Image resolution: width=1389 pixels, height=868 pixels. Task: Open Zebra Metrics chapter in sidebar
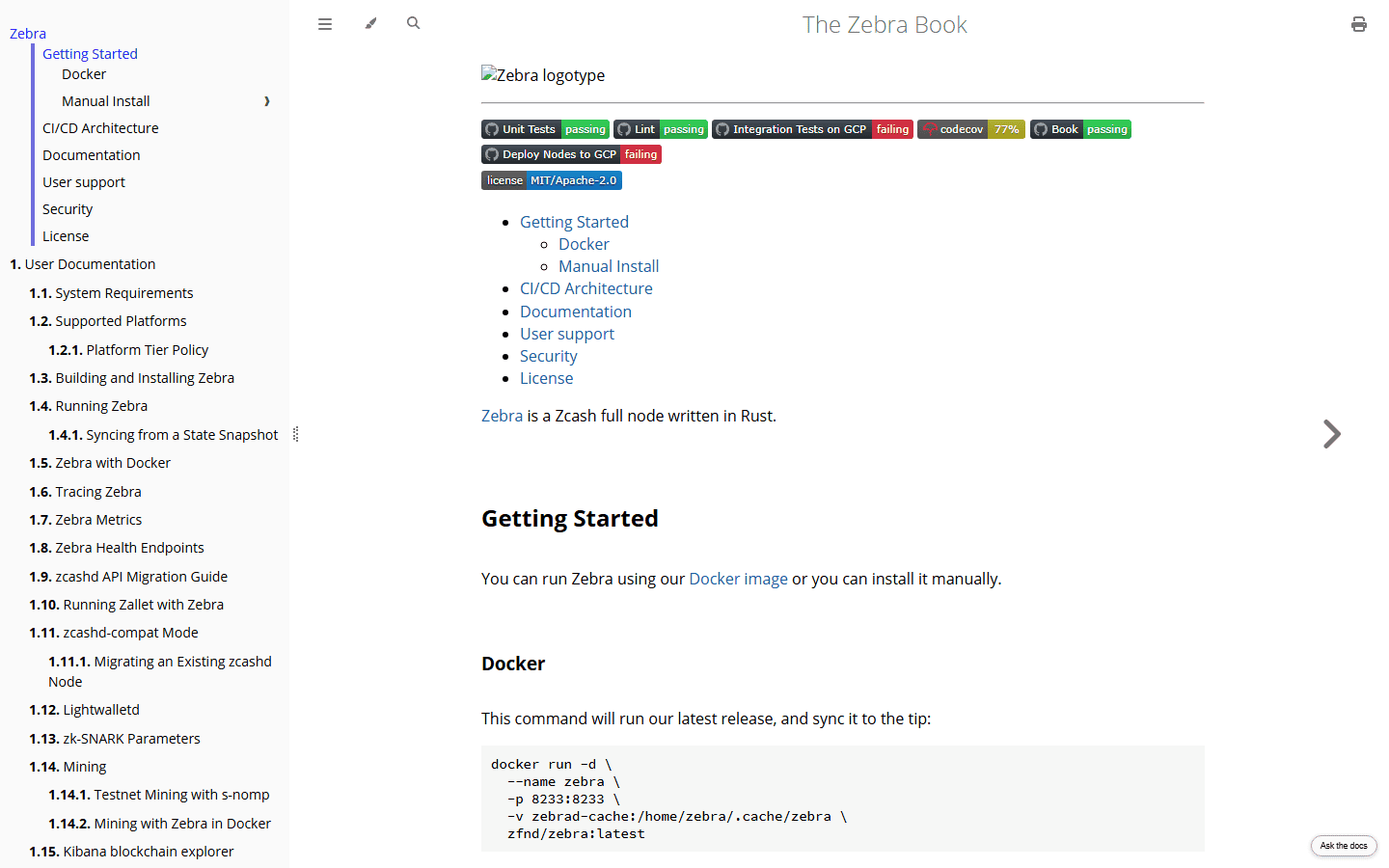[x=85, y=520]
